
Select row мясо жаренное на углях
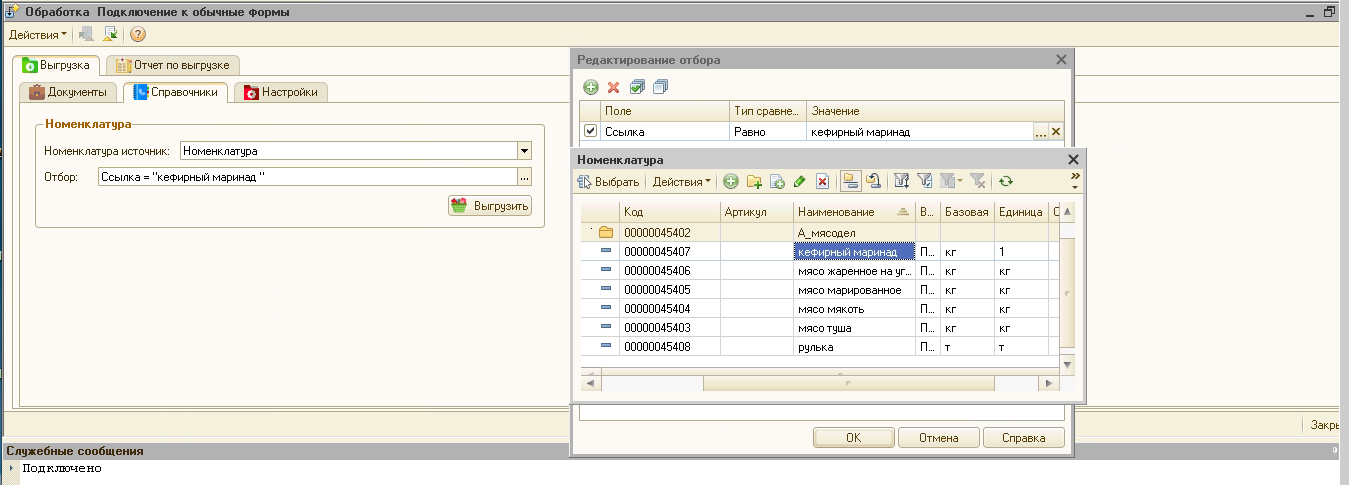click(x=820, y=271)
